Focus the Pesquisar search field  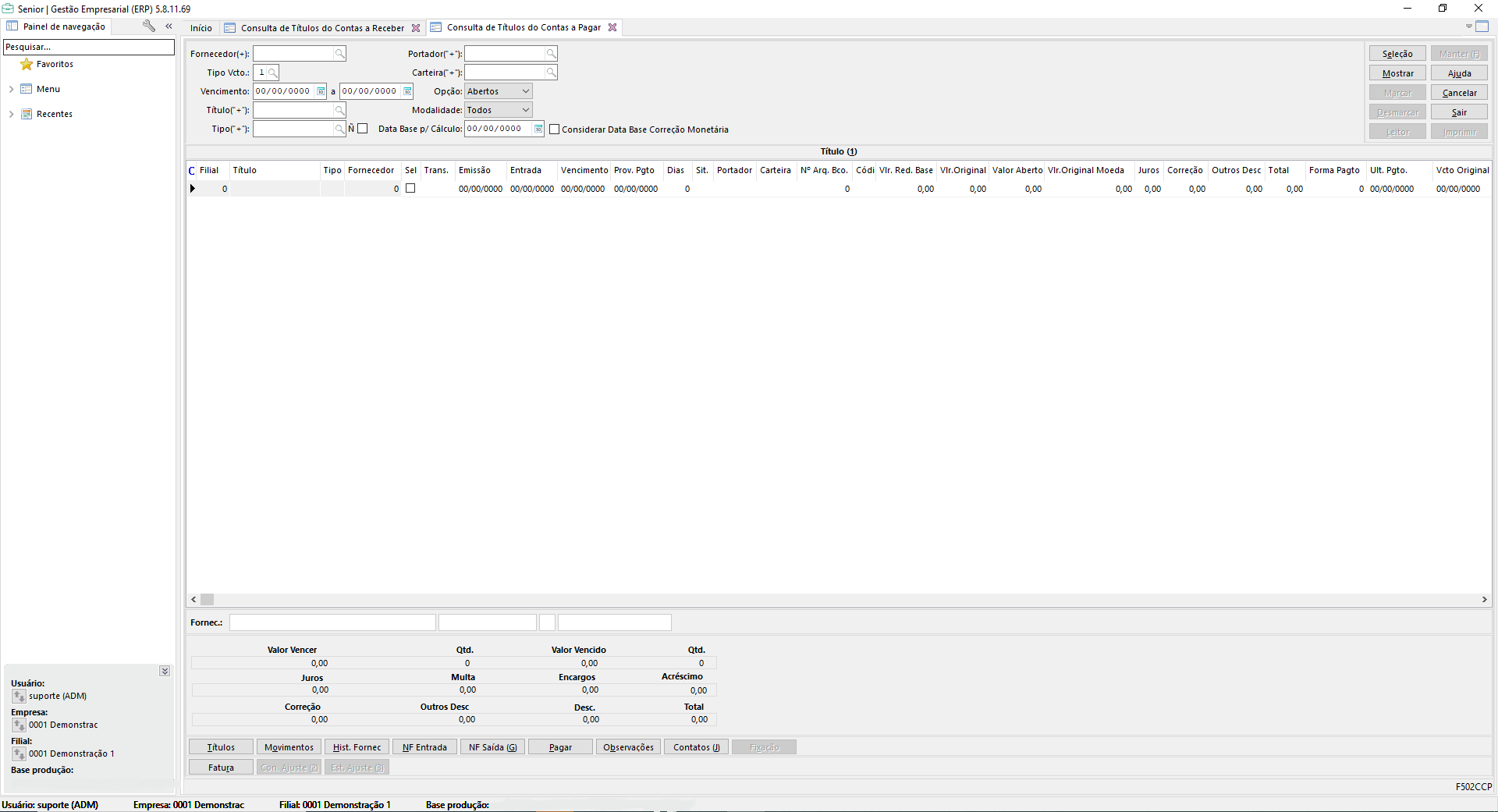click(x=89, y=47)
